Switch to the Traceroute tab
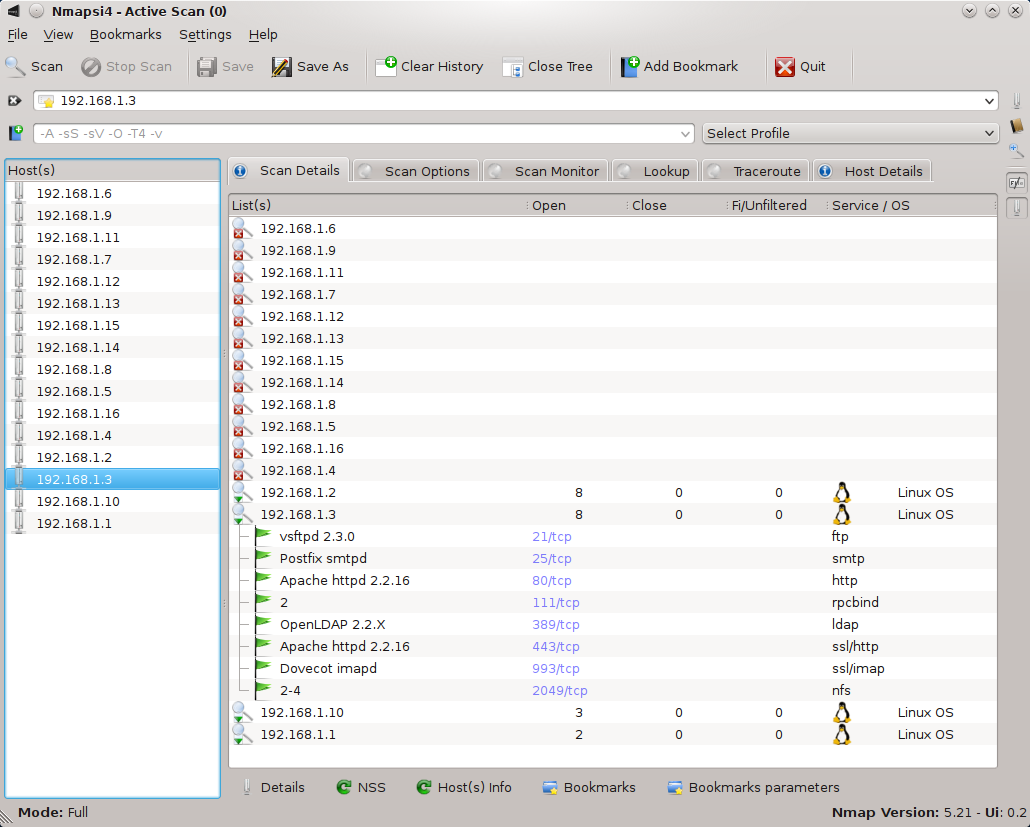Screen dimensions: 1030x827 point(756,171)
